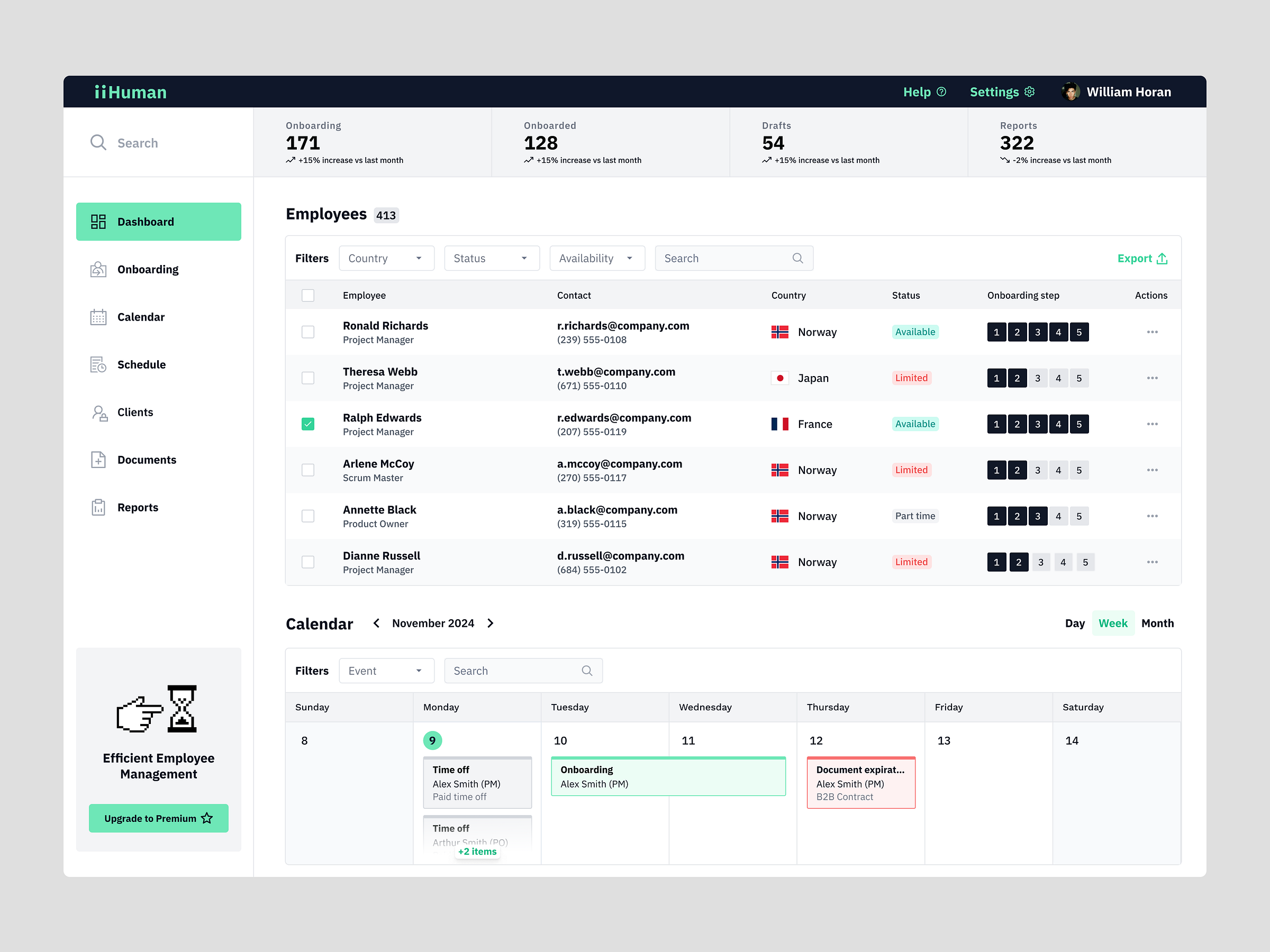This screenshot has width=1270, height=952.
Task: Select the header checkbox to select all employees
Action: pyautogui.click(x=308, y=295)
